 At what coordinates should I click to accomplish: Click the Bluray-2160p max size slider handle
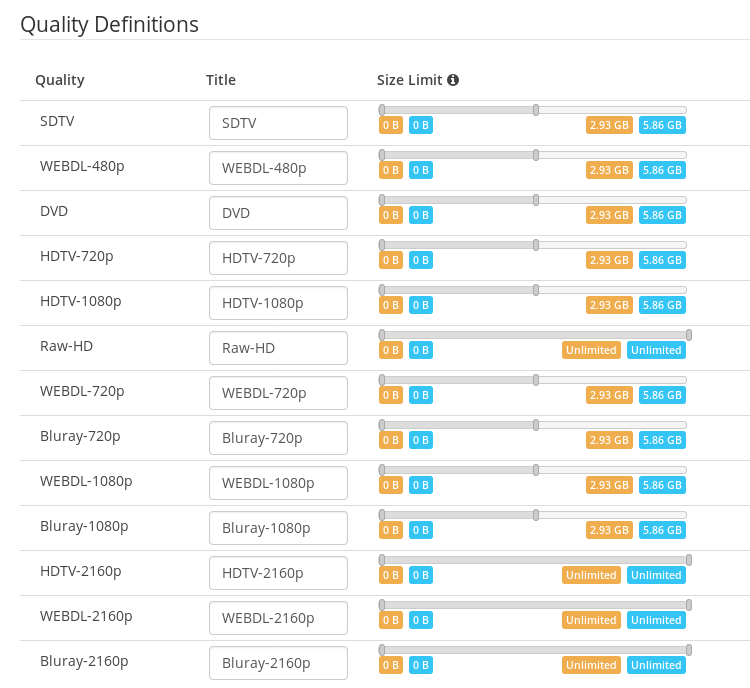click(689, 650)
